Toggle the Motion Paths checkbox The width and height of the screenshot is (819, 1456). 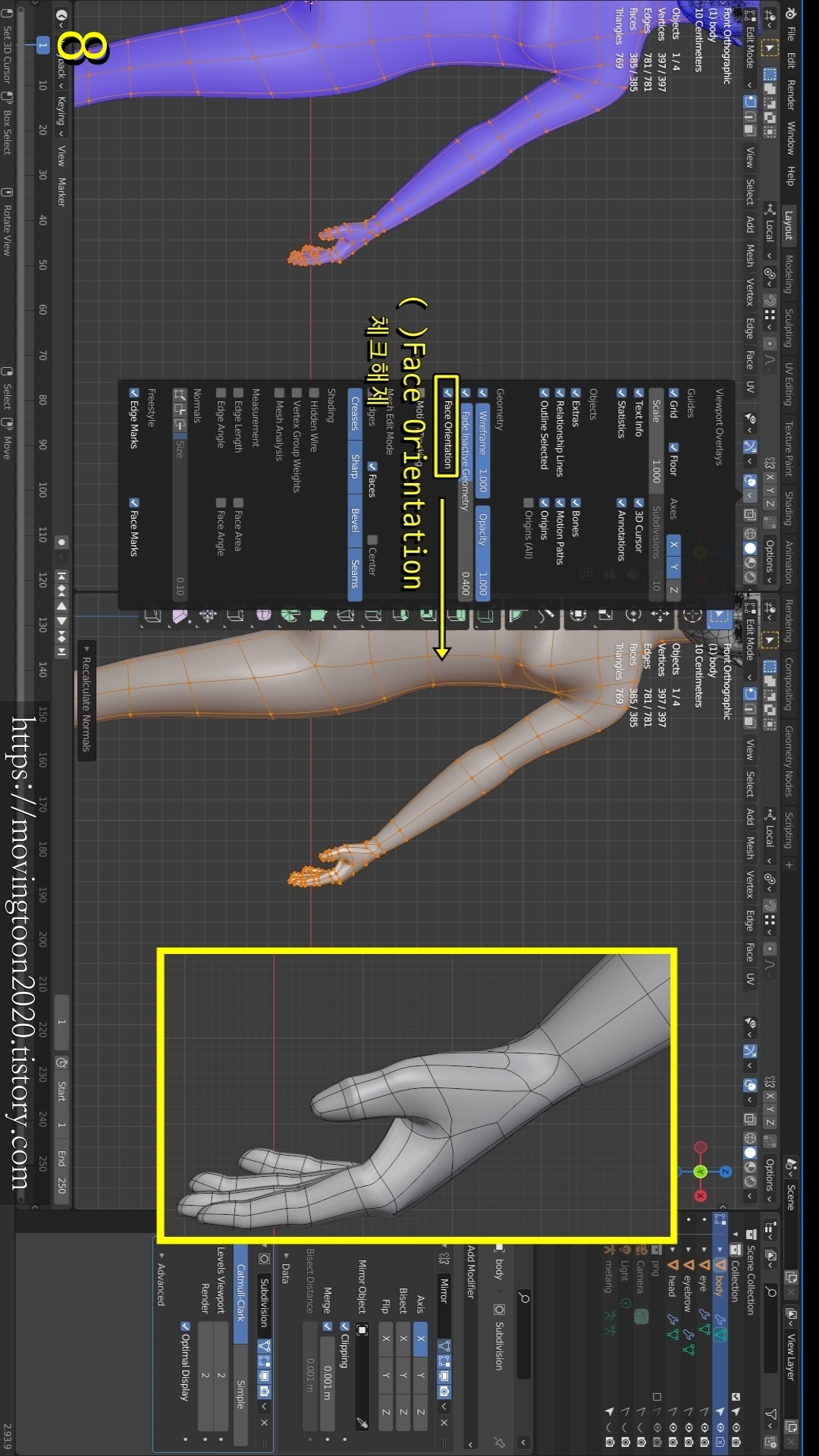pyautogui.click(x=560, y=504)
